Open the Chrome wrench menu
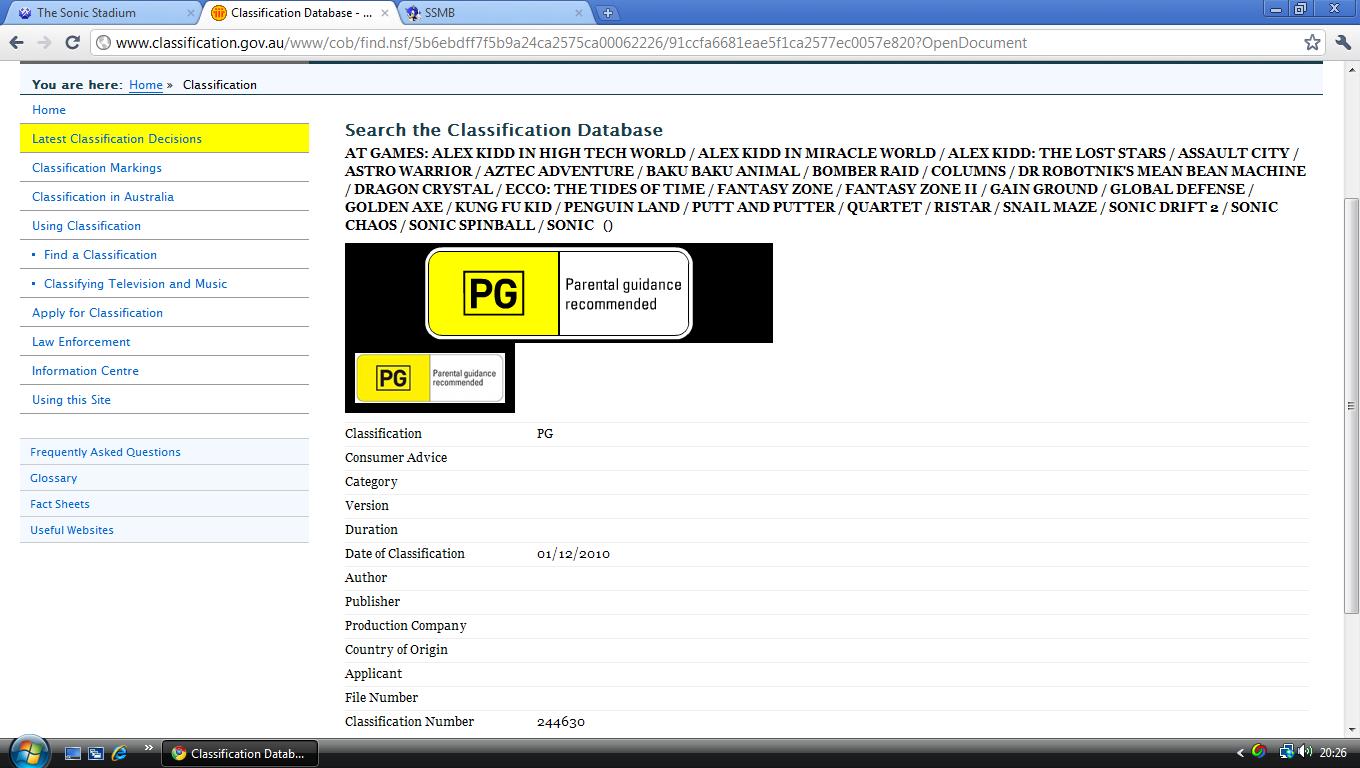Viewport: 1360px width, 768px height. 1342,42
